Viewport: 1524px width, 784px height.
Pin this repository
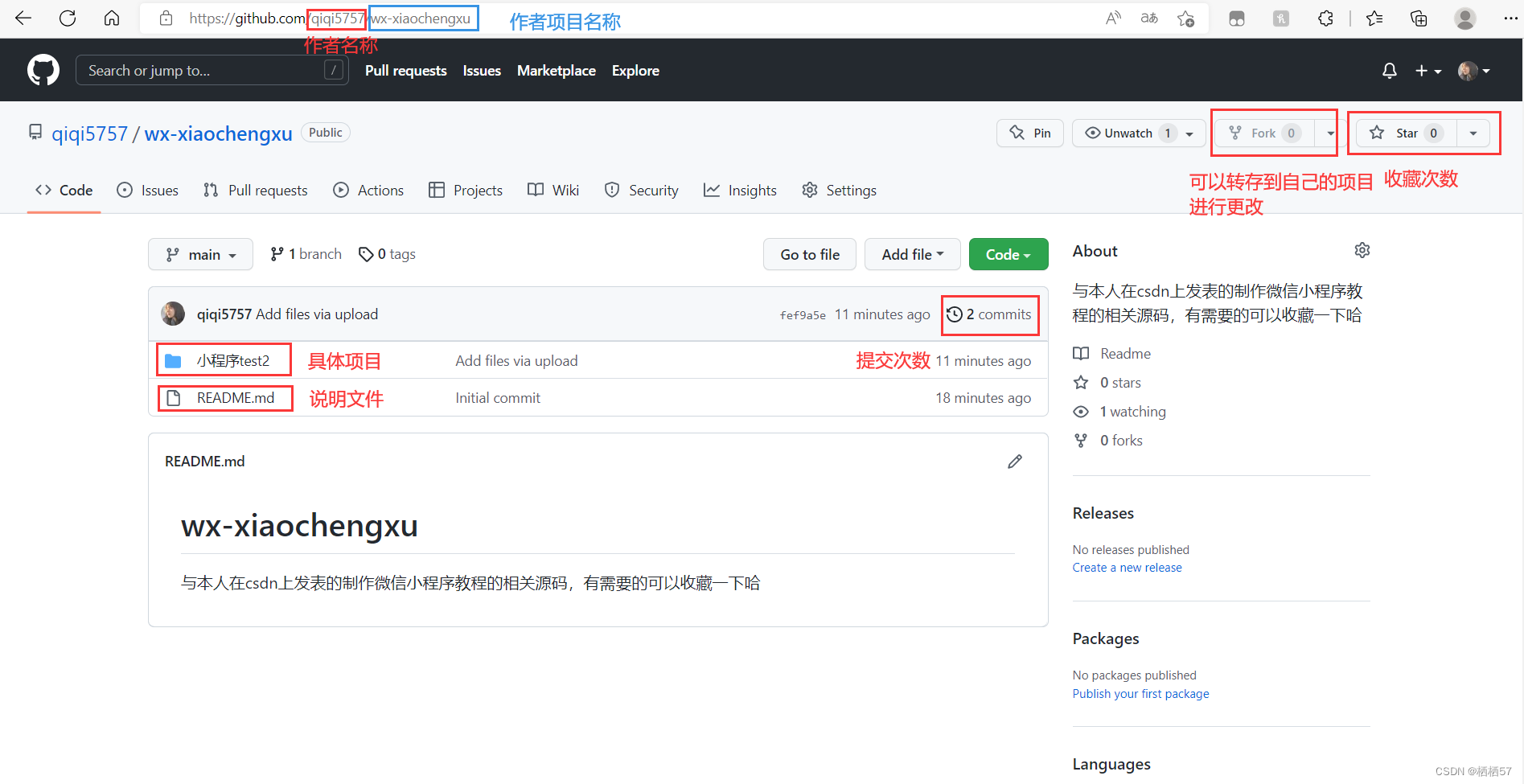pyautogui.click(x=1030, y=133)
